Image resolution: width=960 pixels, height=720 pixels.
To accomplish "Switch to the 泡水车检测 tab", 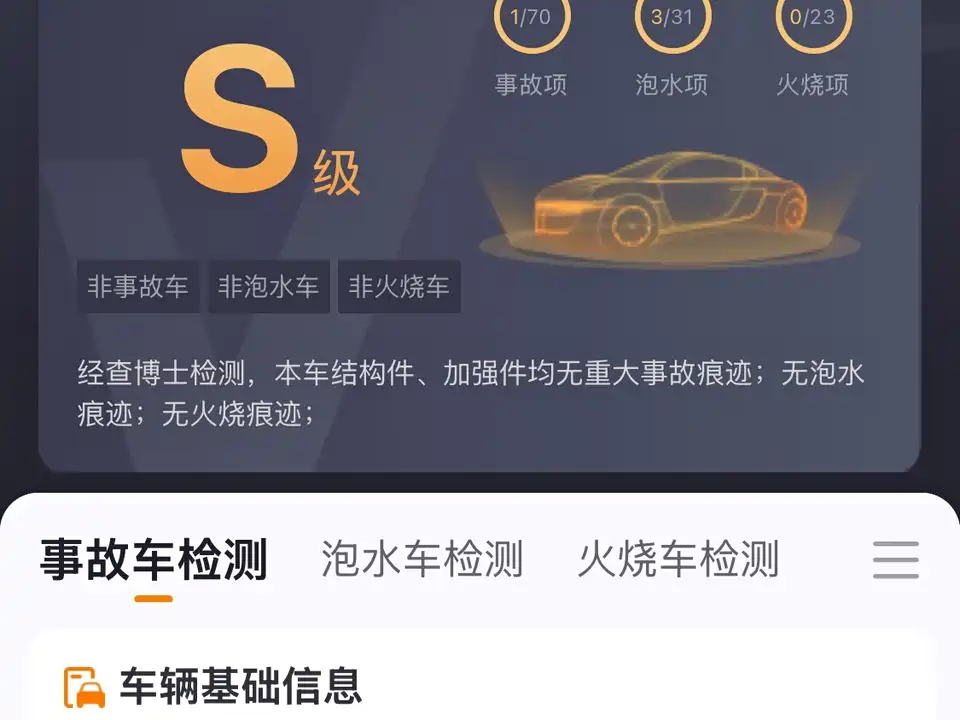I will click(422, 559).
